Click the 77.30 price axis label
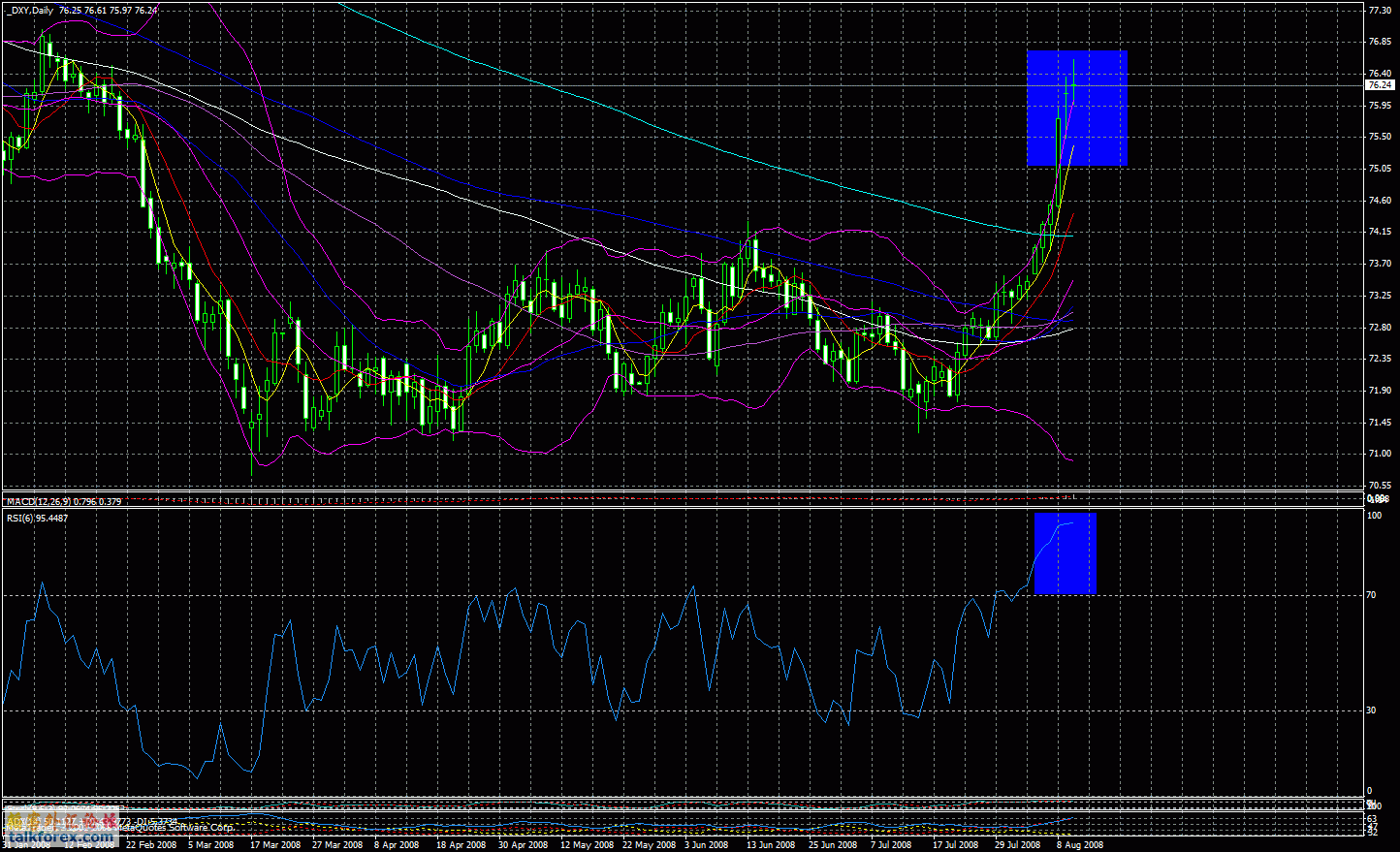1400x852 pixels. [1379, 10]
